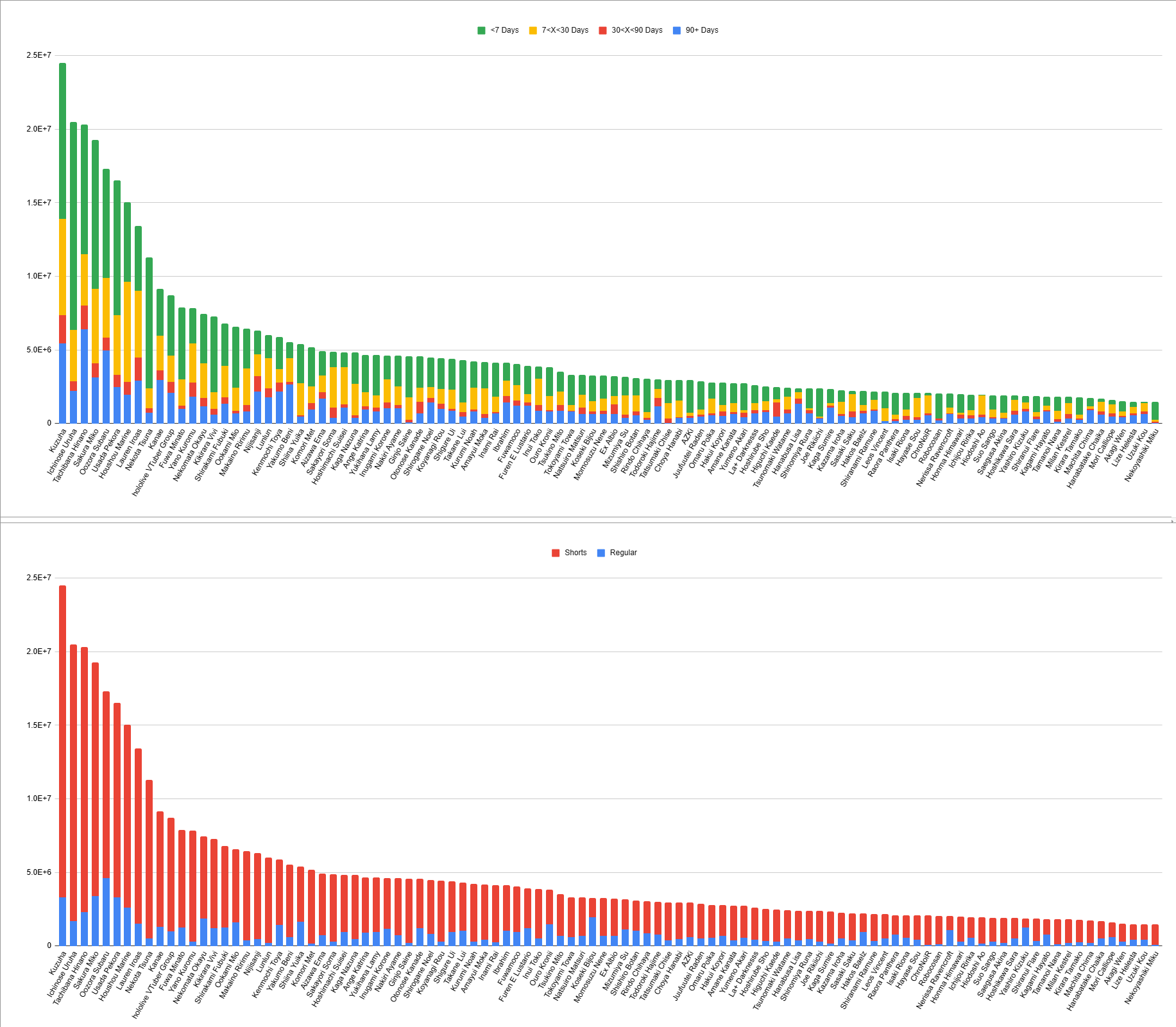Select the 'Regular' legend label text
The image size is (1176, 1027).
(623, 553)
